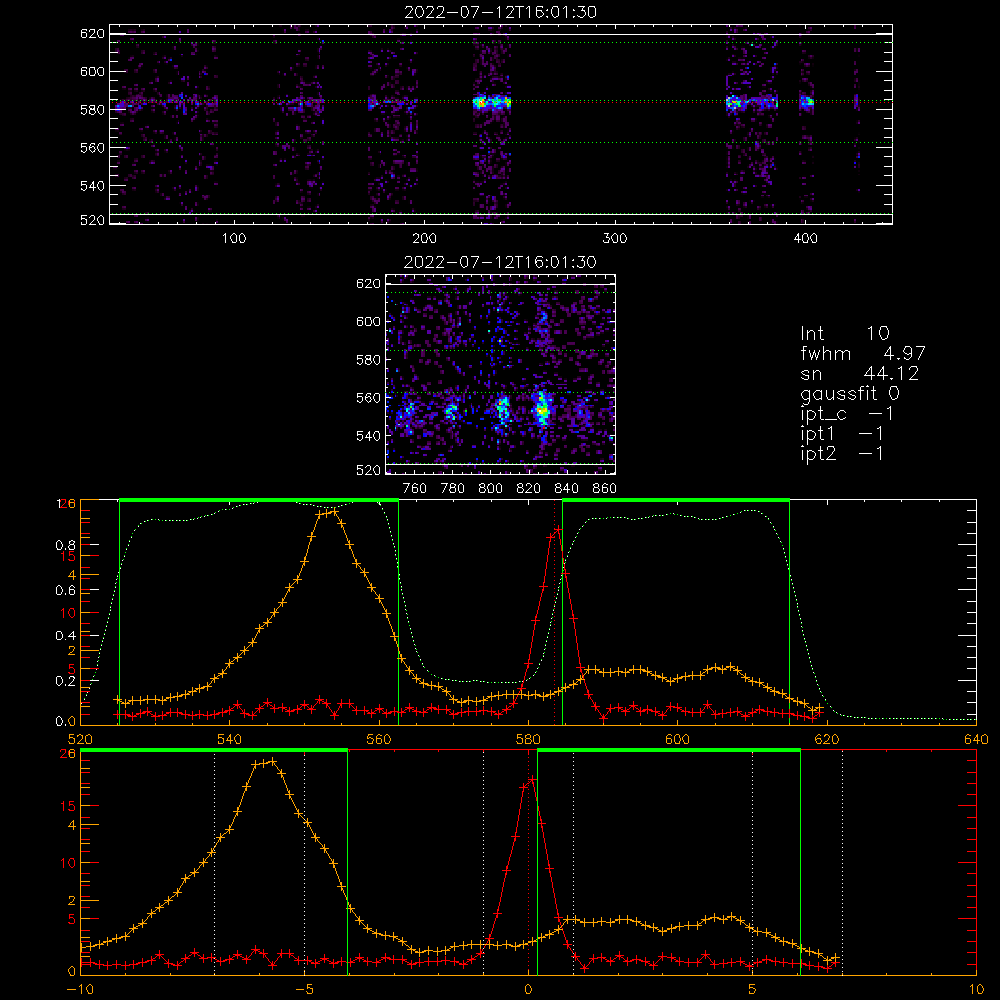Select the "Int 10" readout line

[845, 334]
